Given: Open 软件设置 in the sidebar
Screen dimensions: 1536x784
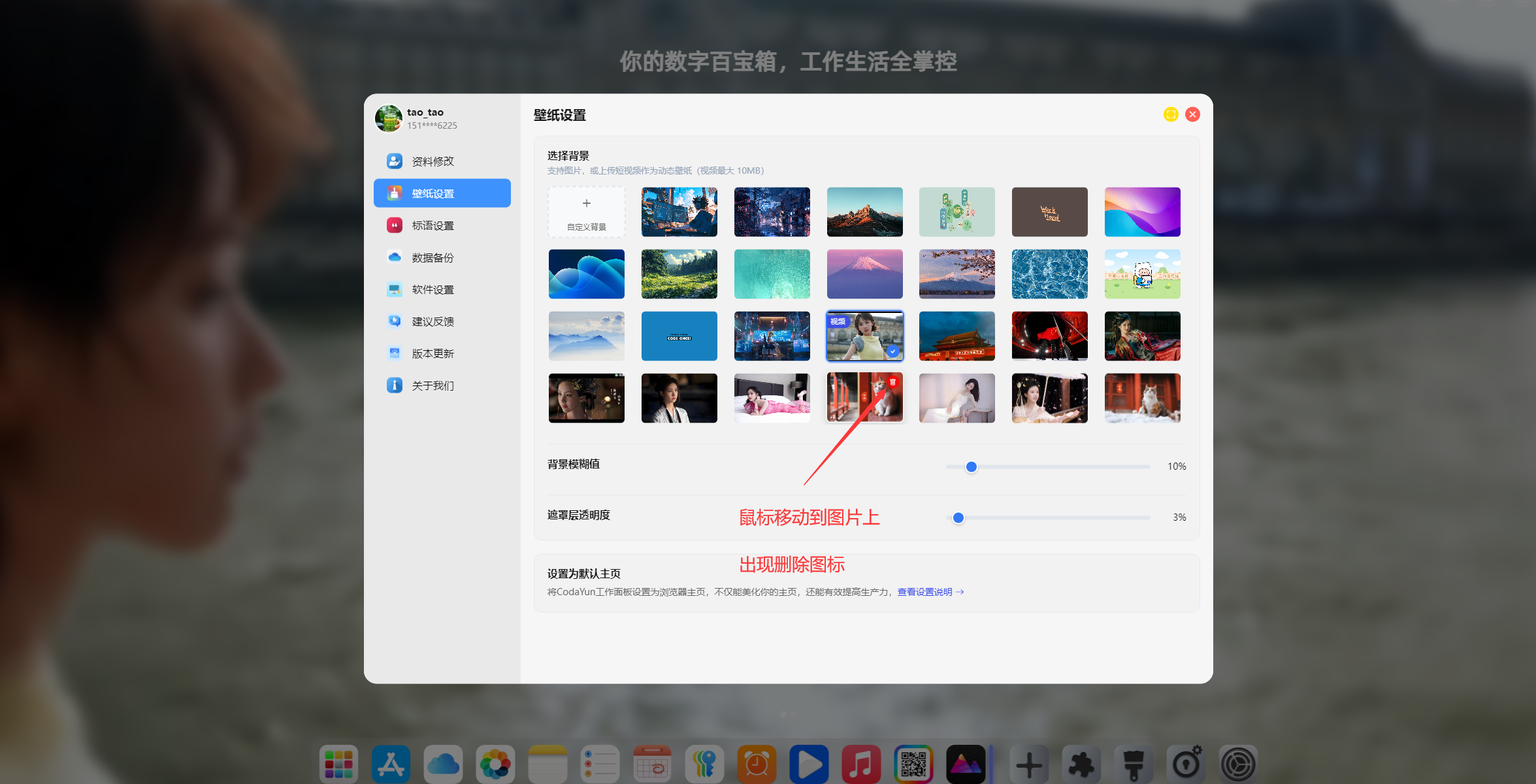Looking at the screenshot, I should coord(442,289).
